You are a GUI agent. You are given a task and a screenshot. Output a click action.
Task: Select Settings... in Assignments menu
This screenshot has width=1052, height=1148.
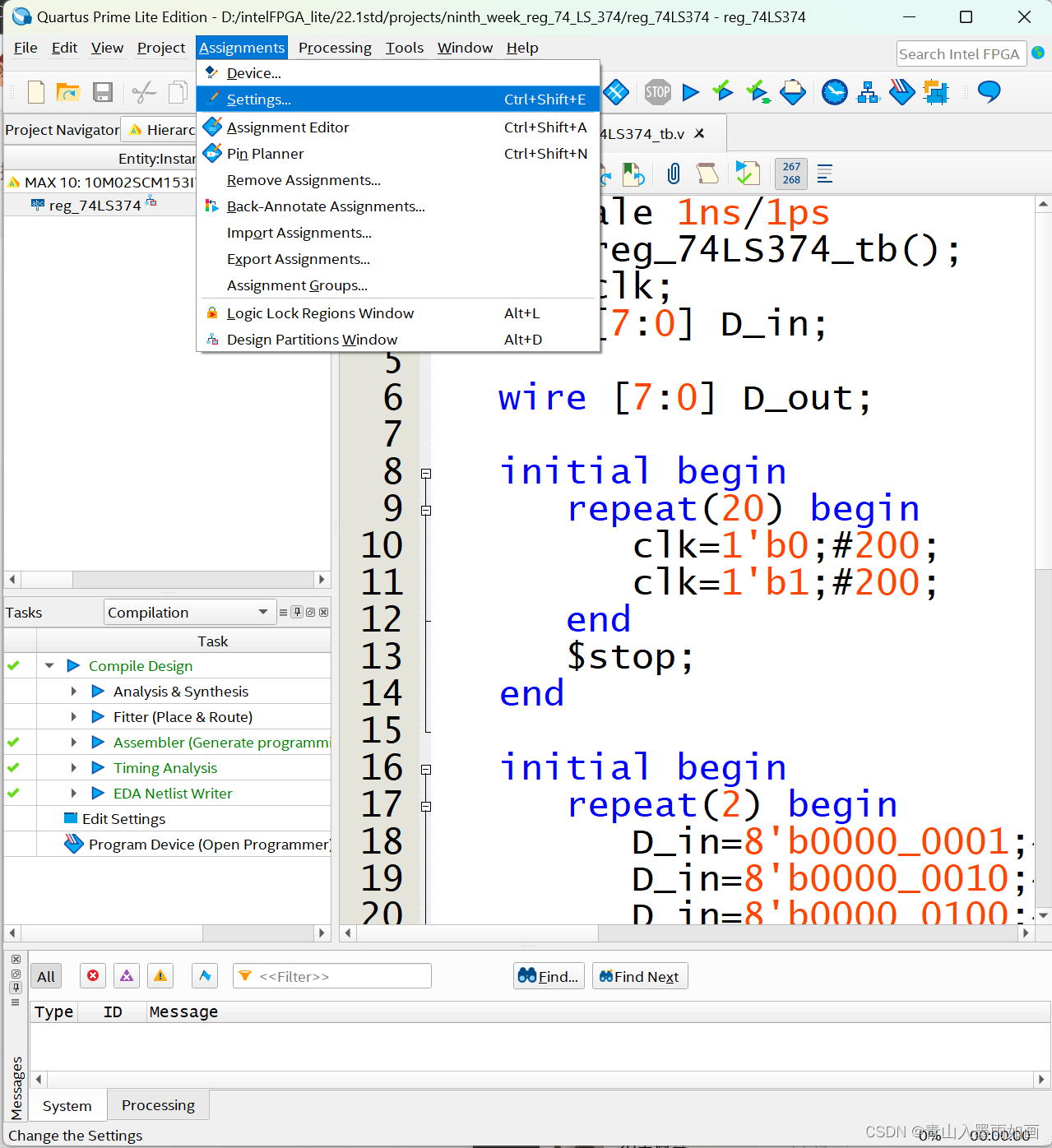398,99
